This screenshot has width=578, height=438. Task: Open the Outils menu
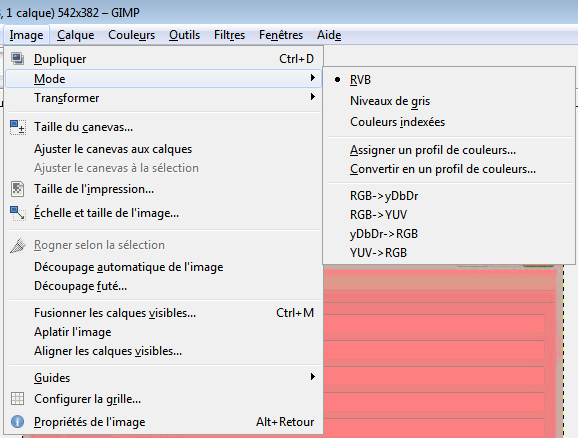[184, 35]
